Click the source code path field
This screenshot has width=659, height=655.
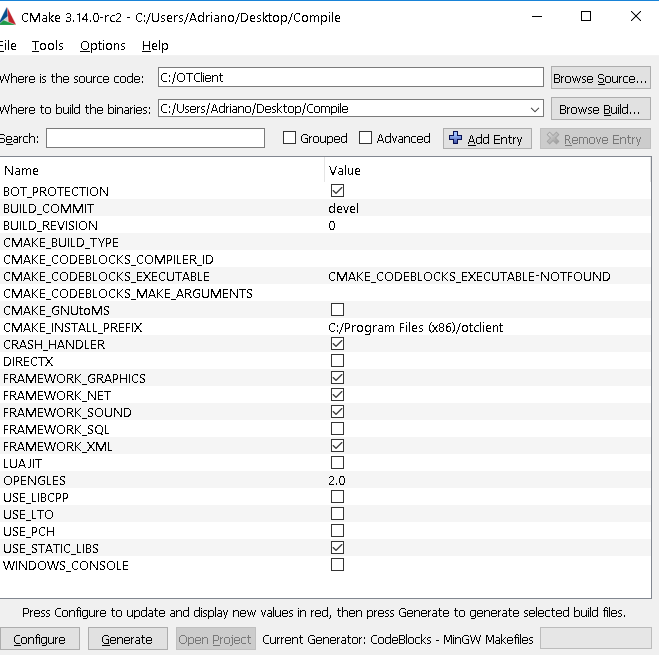coord(351,77)
